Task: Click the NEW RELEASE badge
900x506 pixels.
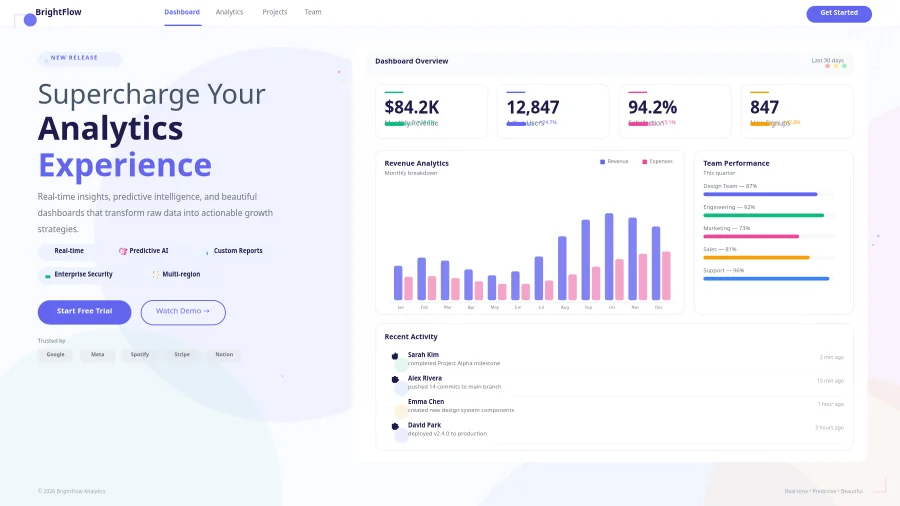Action: coord(80,59)
